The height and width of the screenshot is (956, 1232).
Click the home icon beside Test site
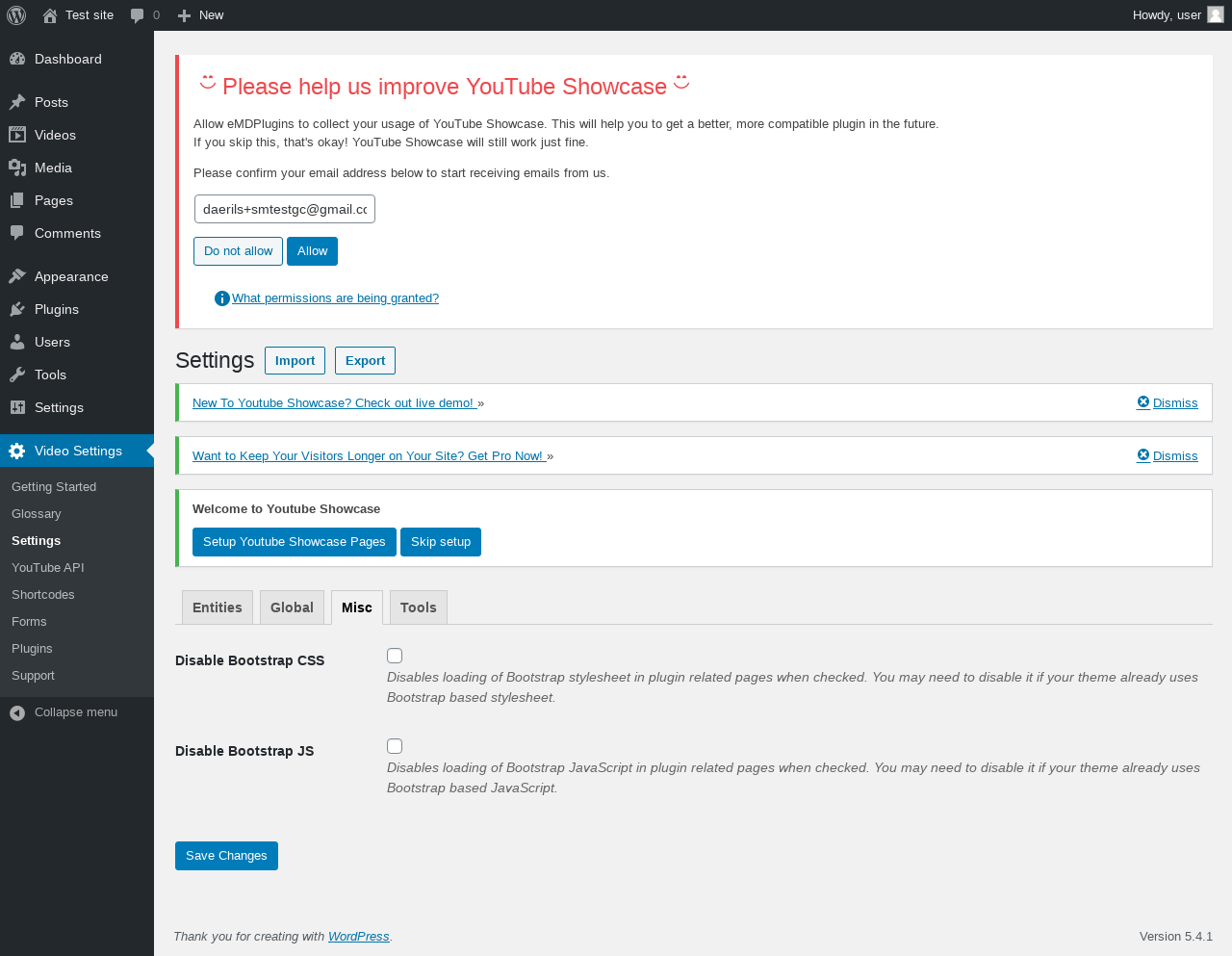tap(50, 15)
